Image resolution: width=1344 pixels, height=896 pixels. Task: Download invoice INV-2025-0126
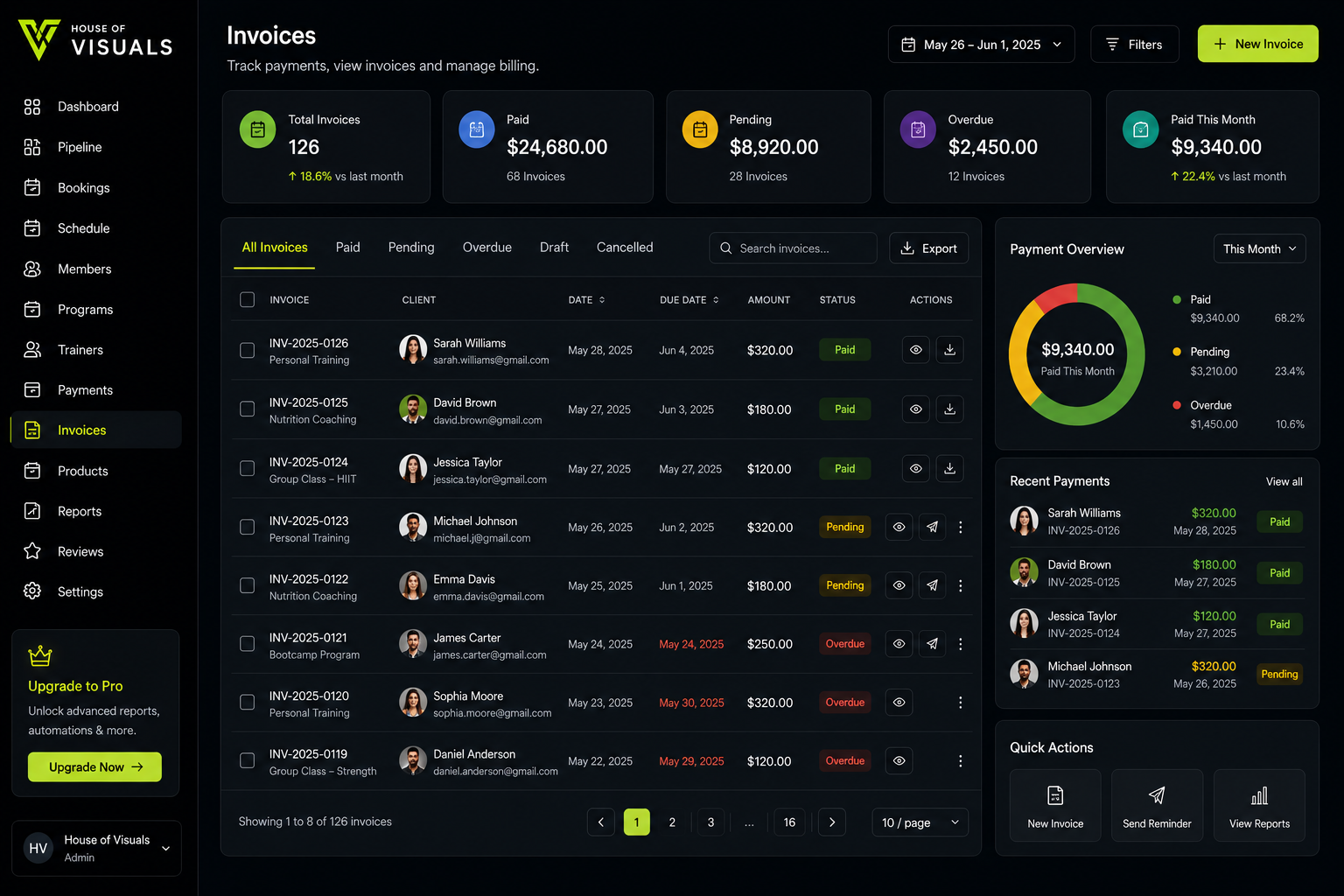click(x=949, y=350)
